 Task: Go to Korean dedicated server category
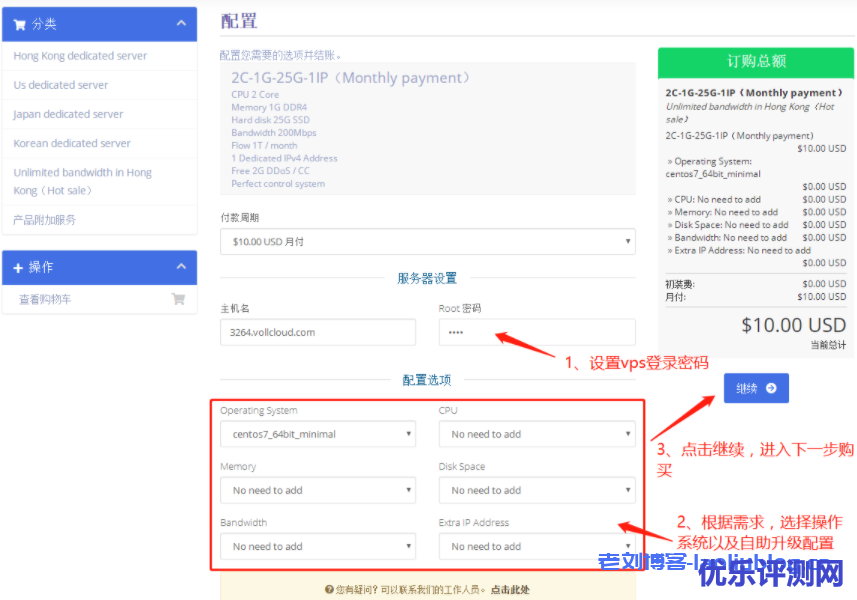[72, 143]
